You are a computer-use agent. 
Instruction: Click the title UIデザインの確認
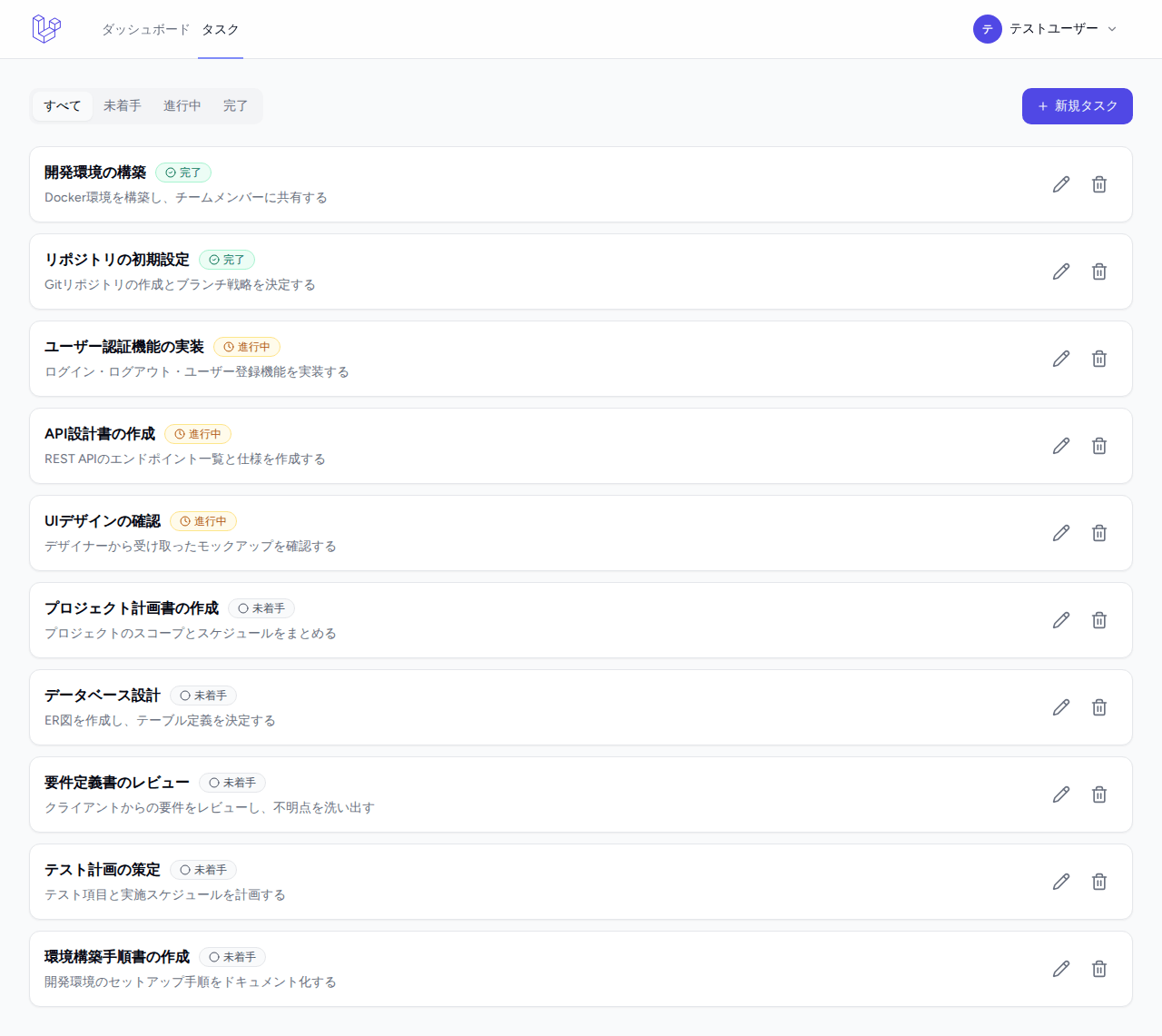(x=103, y=521)
